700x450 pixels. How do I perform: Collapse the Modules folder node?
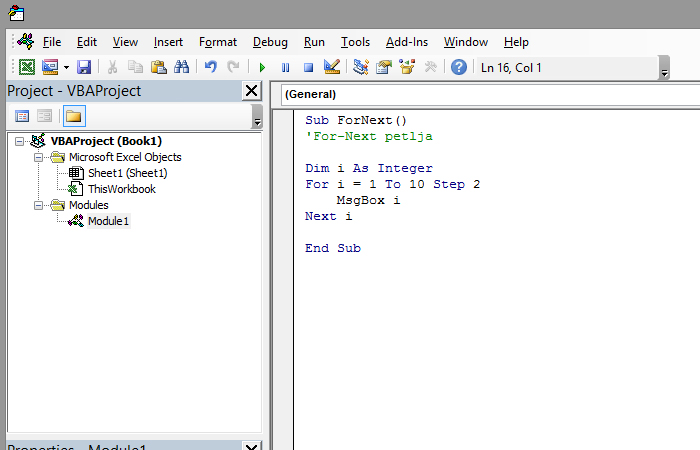coord(39,205)
